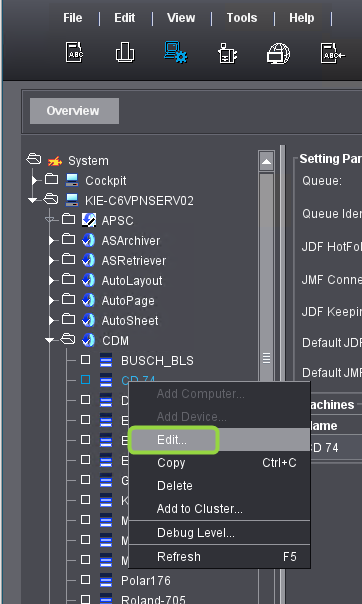Expand the ASRetriever node
Image resolution: width=362 pixels, height=604 pixels.
pos(52,260)
